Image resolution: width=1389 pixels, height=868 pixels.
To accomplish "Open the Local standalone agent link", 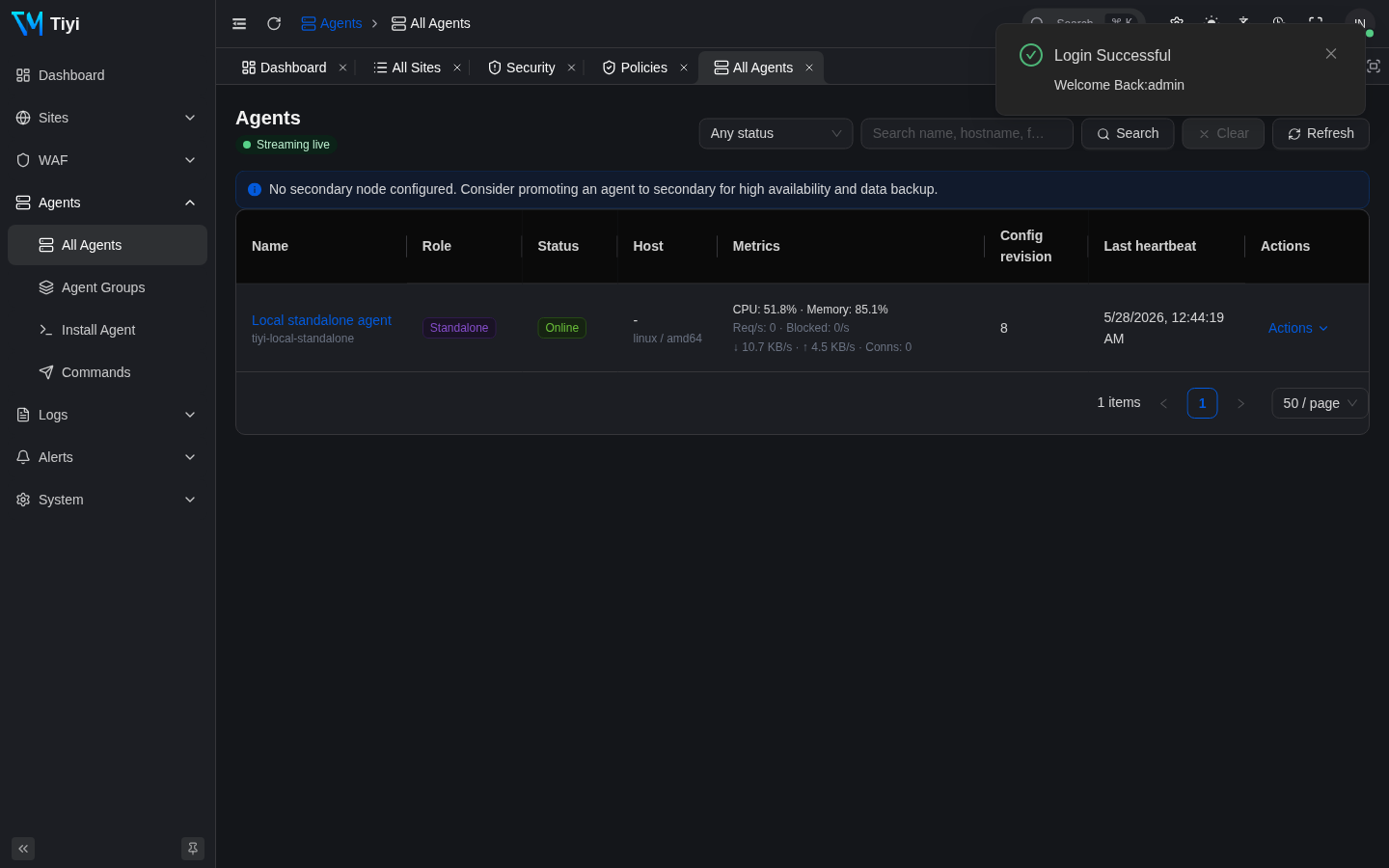I will click(321, 320).
